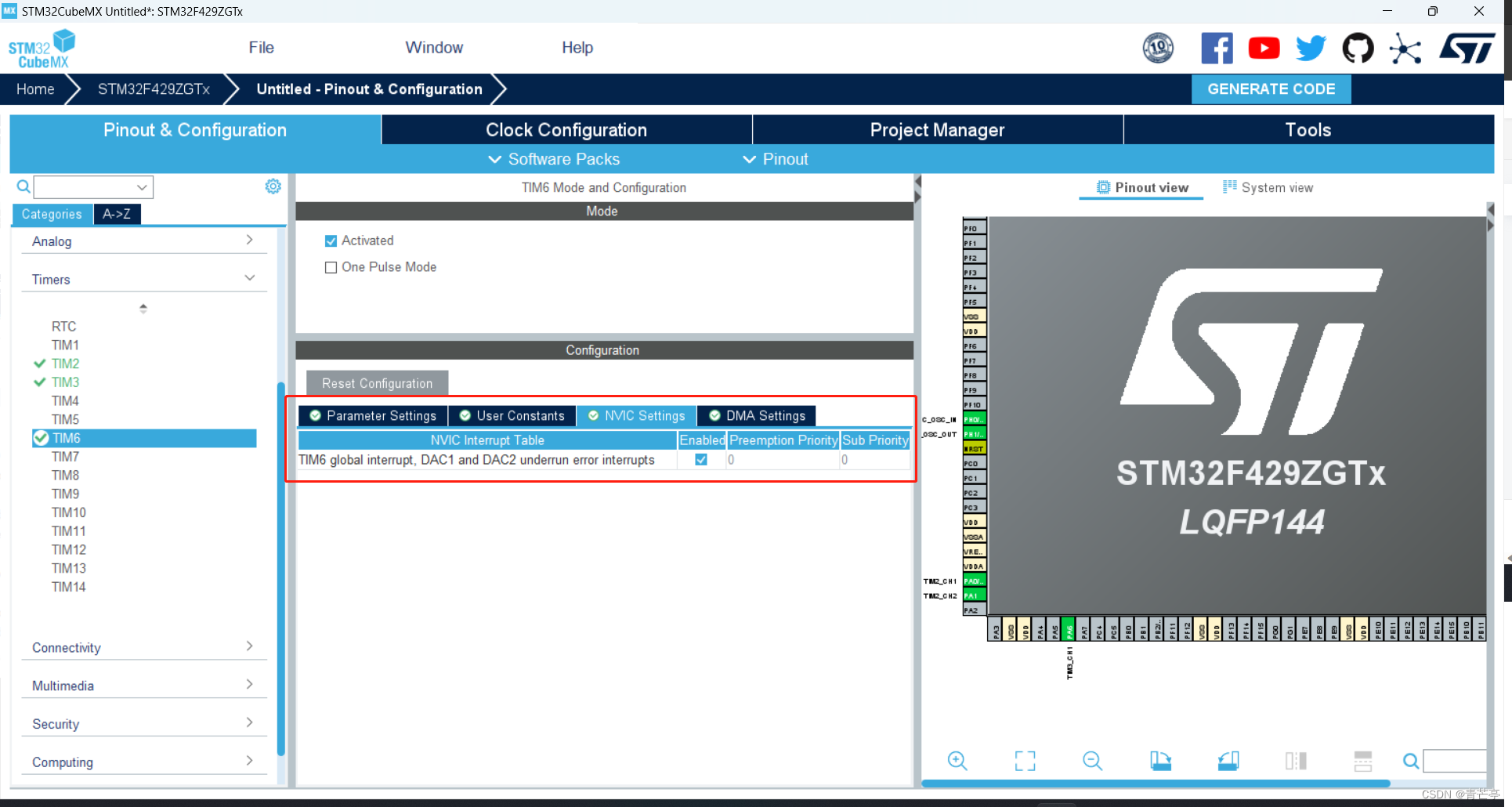Open the GitHub link icon
The image size is (1512, 807).
pos(1358,49)
